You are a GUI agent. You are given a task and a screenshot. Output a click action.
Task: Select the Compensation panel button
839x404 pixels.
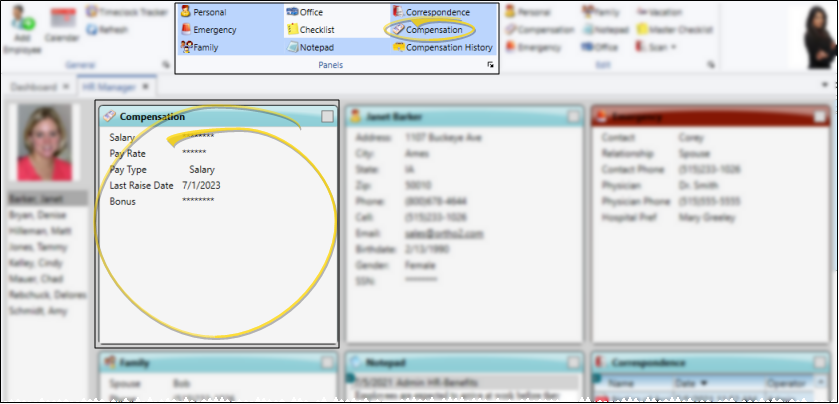point(430,30)
